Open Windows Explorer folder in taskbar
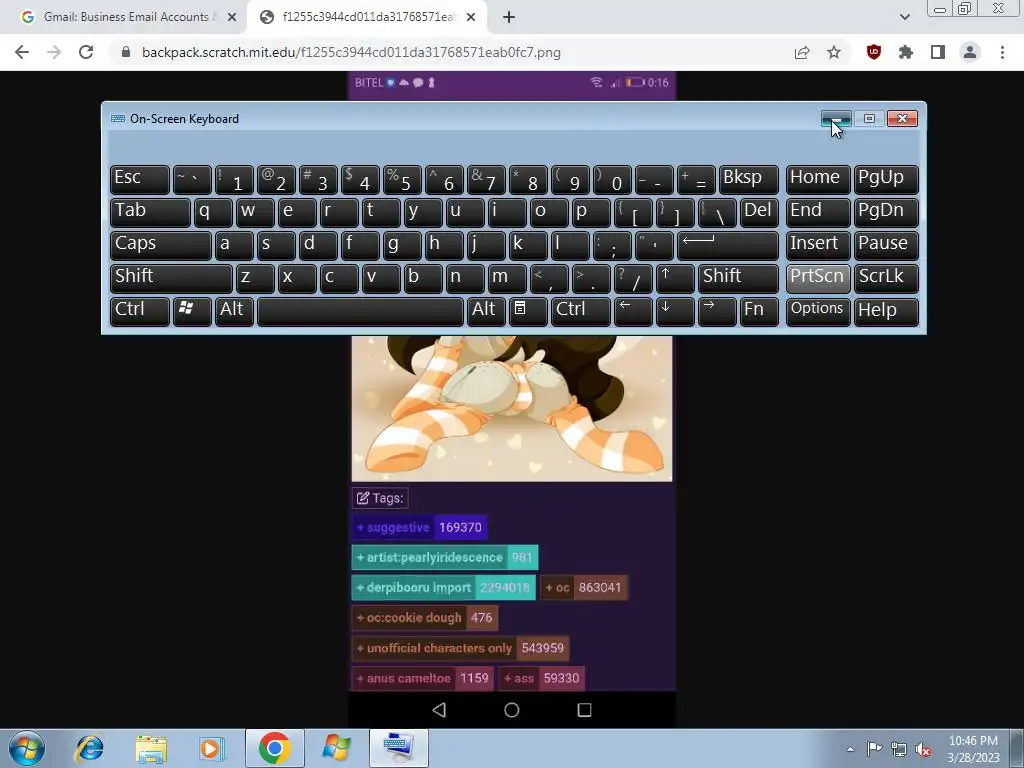Screen dimensions: 1024x768 pyautogui.click(x=151, y=748)
